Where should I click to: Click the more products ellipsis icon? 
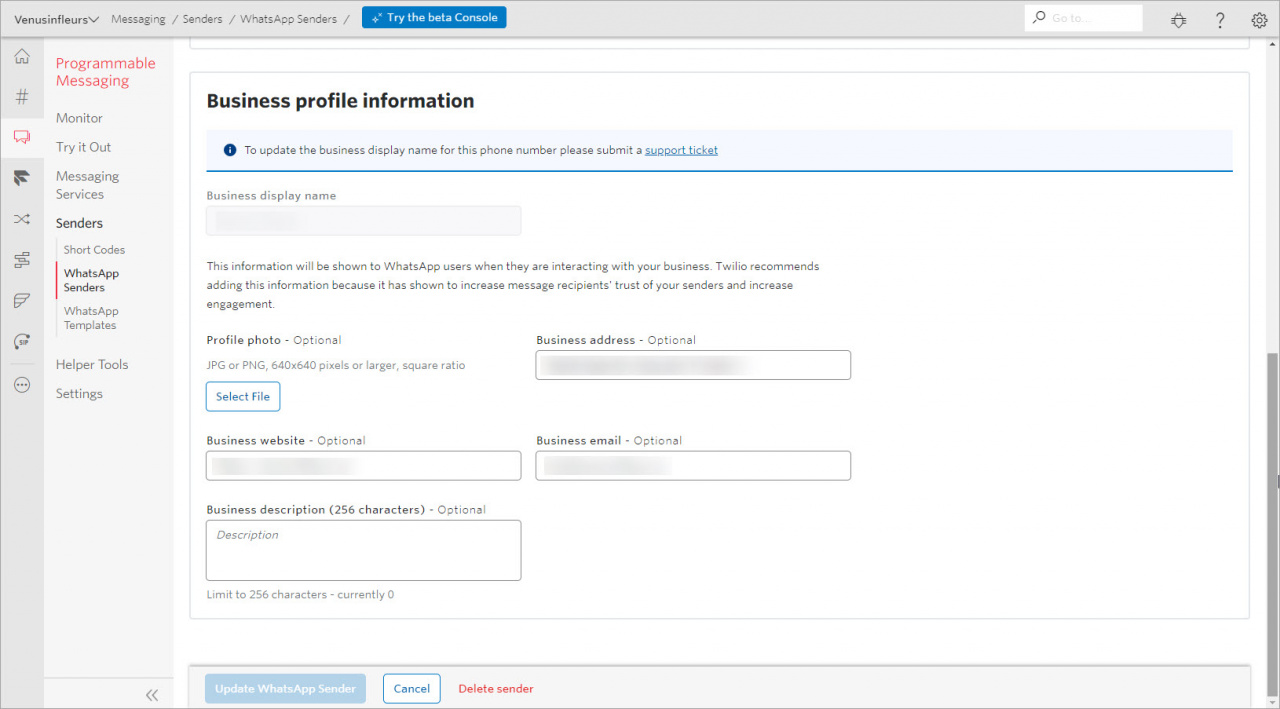click(x=21, y=385)
